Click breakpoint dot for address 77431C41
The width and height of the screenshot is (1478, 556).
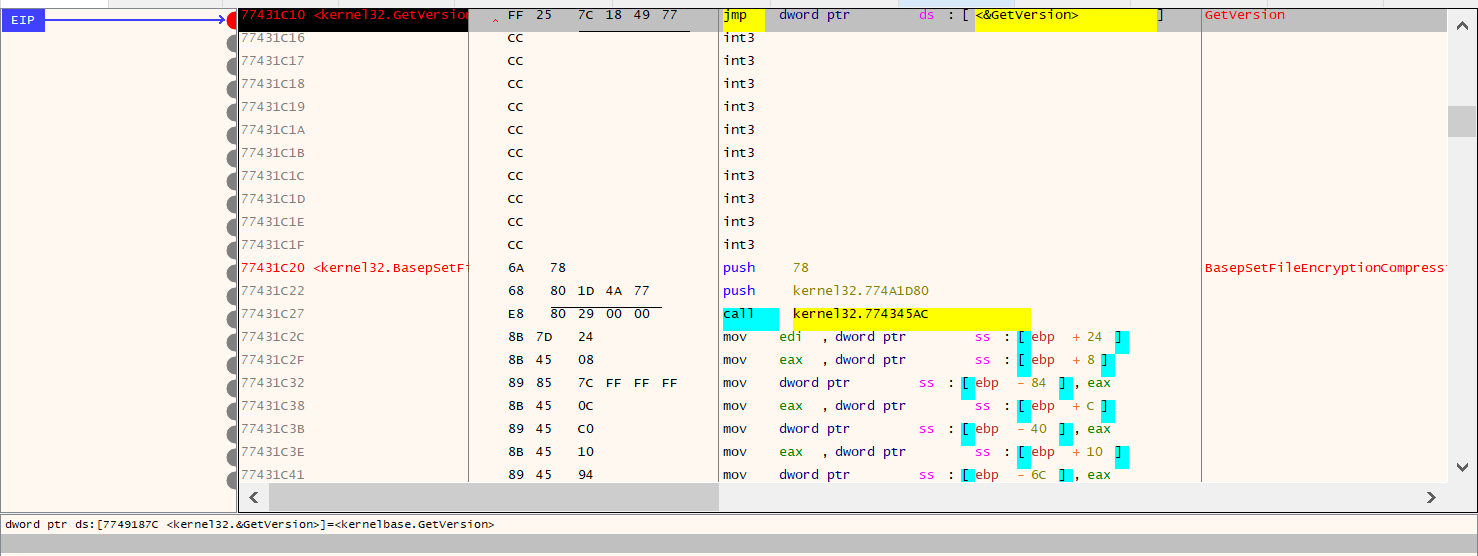point(232,475)
